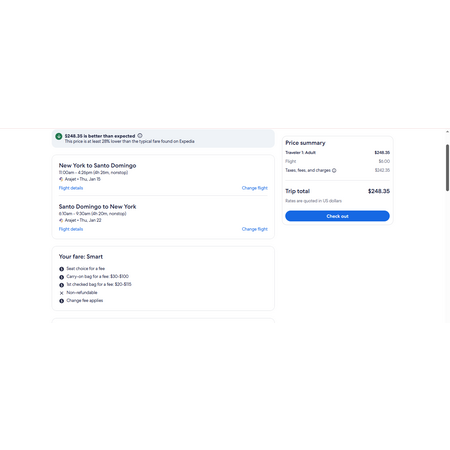Click the Arajet airline logo for the Jan 15 flight
The height and width of the screenshot is (450, 450).
61,179
